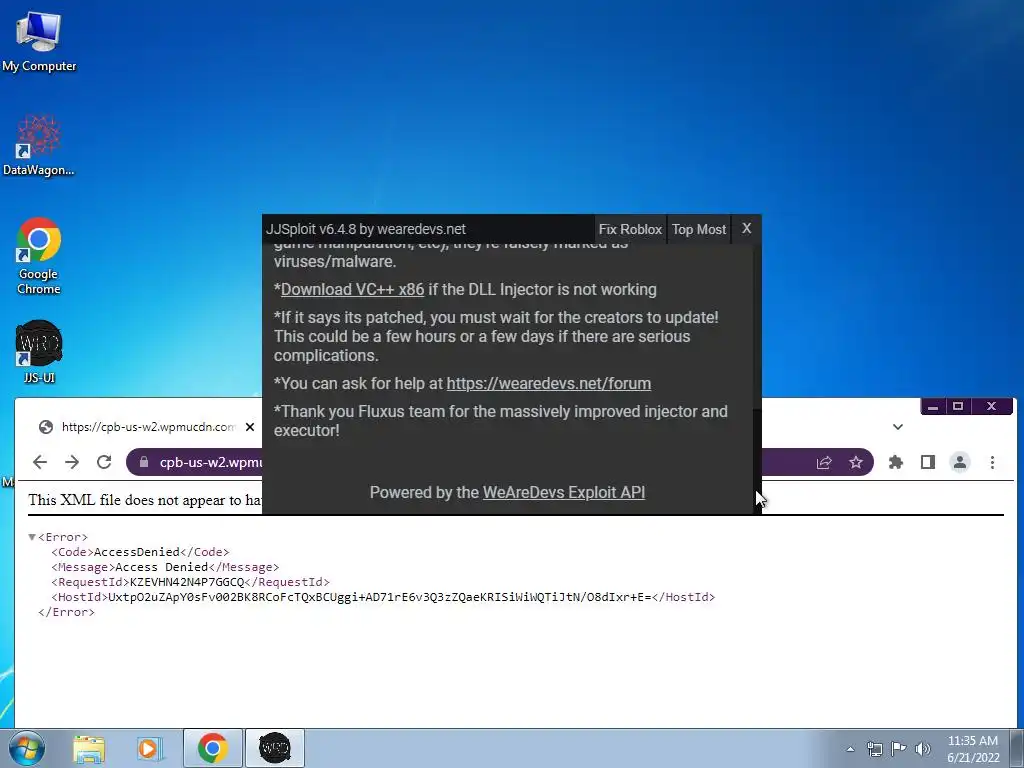The image size is (1024, 768).
Task: Open Action Center flag icon
Action: point(899,749)
